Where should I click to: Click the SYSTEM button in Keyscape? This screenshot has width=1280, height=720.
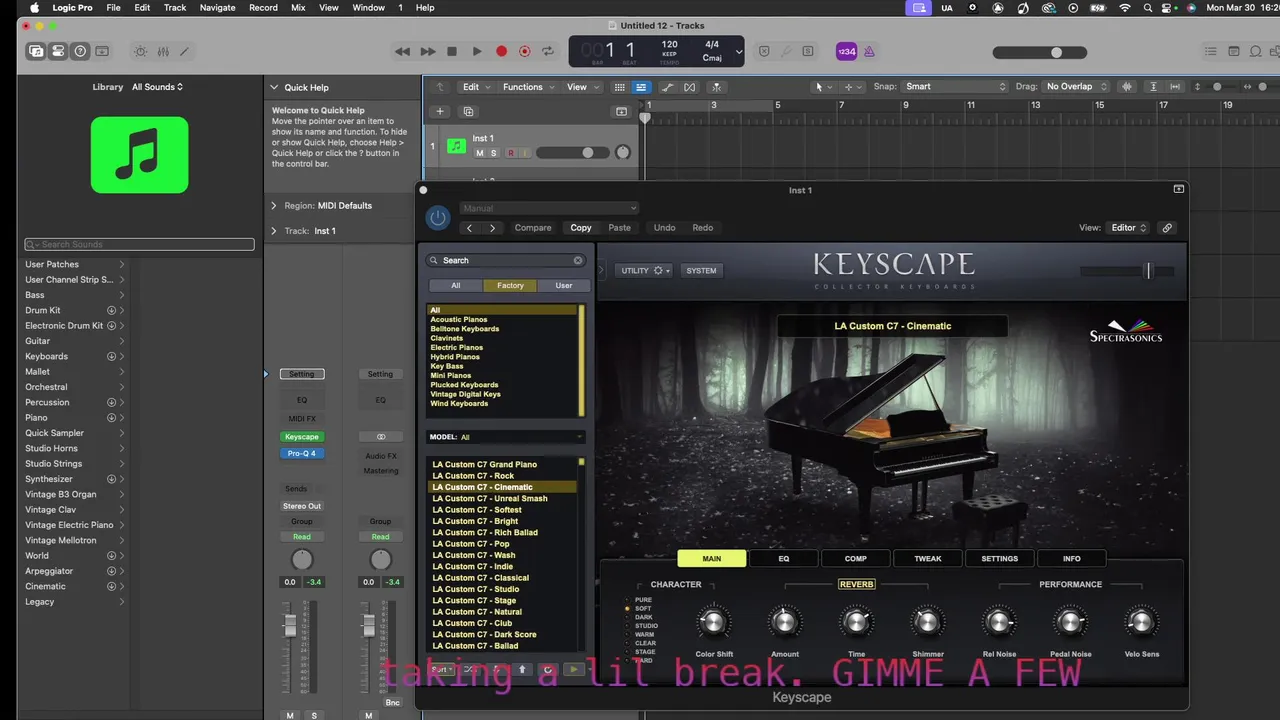(x=701, y=270)
